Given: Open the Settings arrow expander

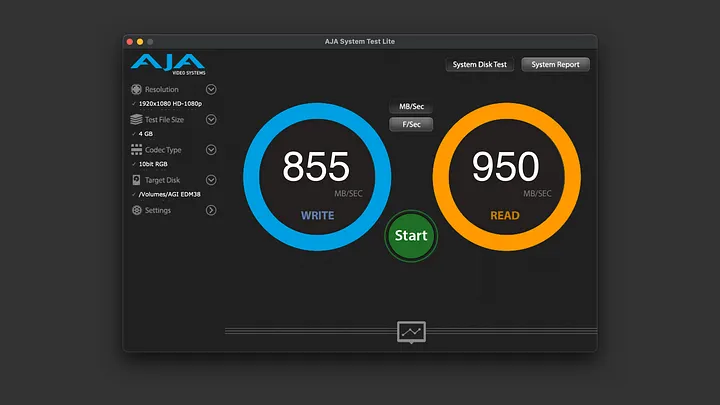Looking at the screenshot, I should [211, 210].
